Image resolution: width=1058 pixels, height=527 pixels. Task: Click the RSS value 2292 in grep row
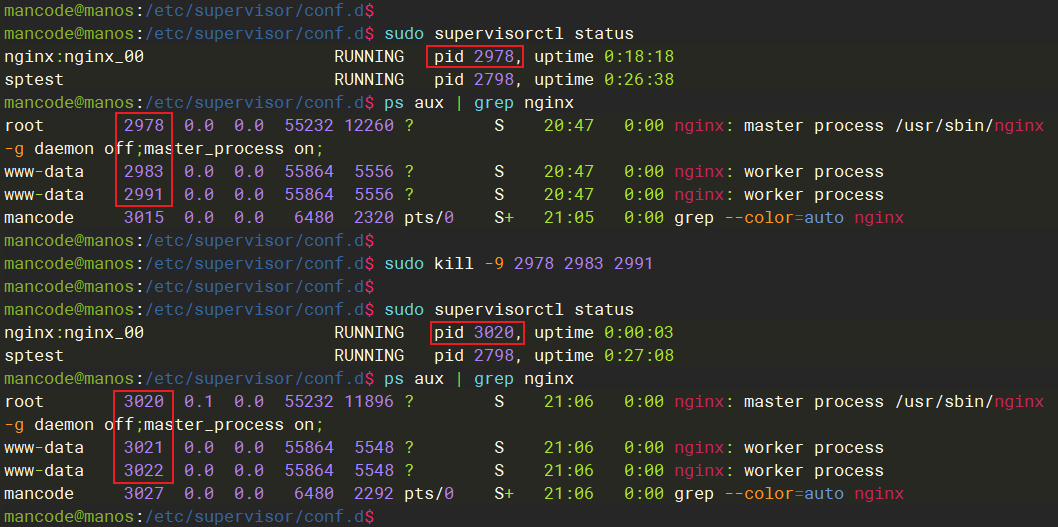coord(374,494)
